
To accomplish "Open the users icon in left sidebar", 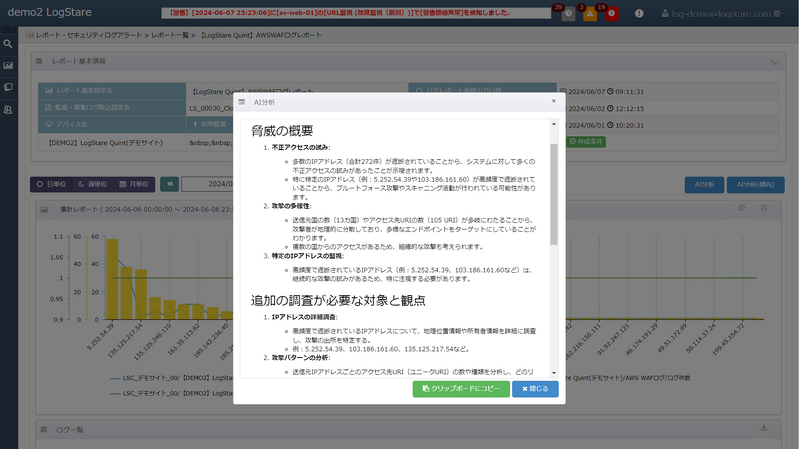I will [x=8, y=109].
